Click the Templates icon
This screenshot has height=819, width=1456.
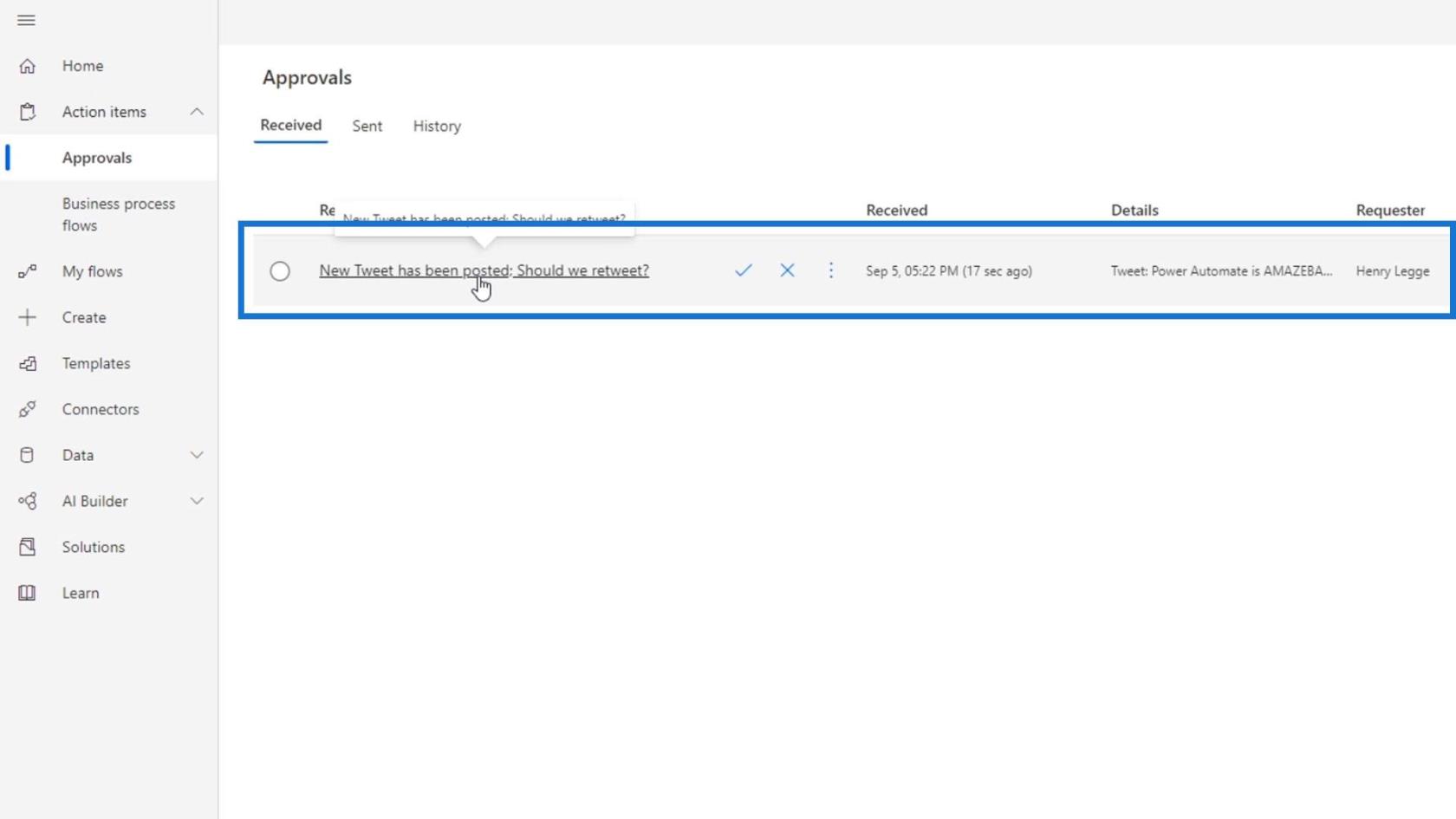click(27, 363)
